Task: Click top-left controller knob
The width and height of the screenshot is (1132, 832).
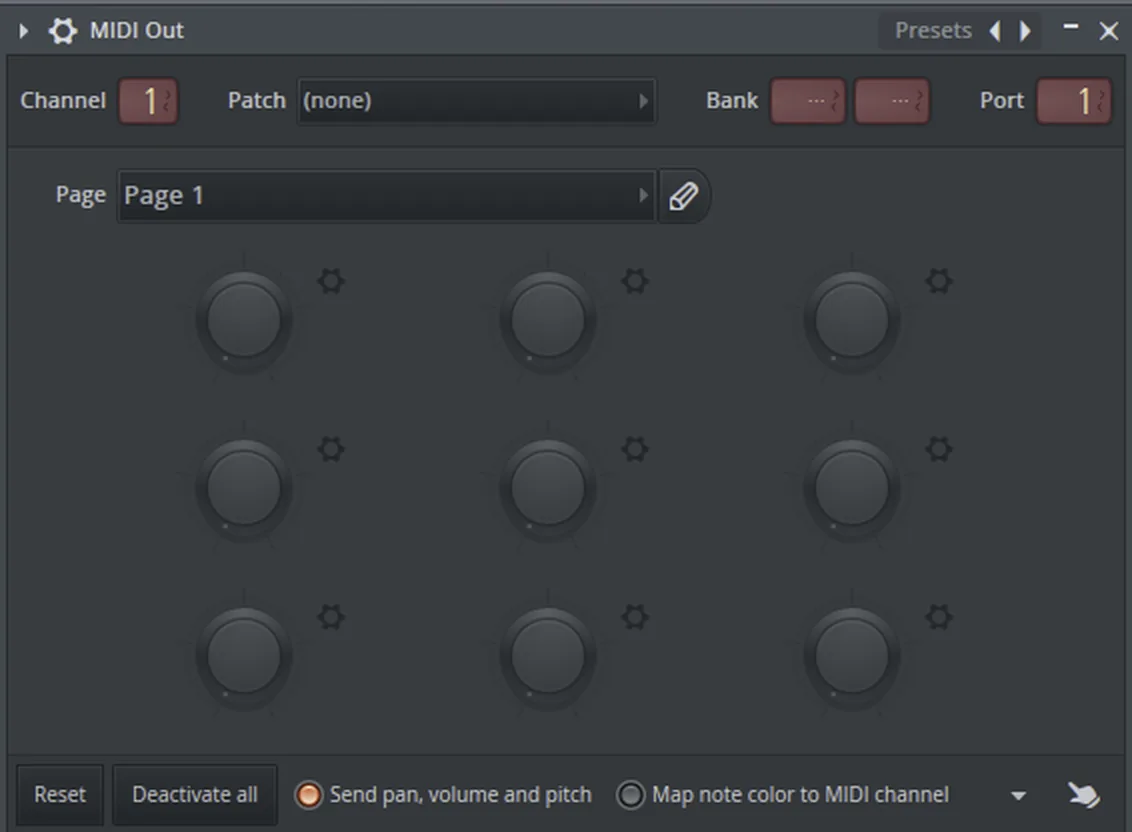Action: [x=244, y=321]
